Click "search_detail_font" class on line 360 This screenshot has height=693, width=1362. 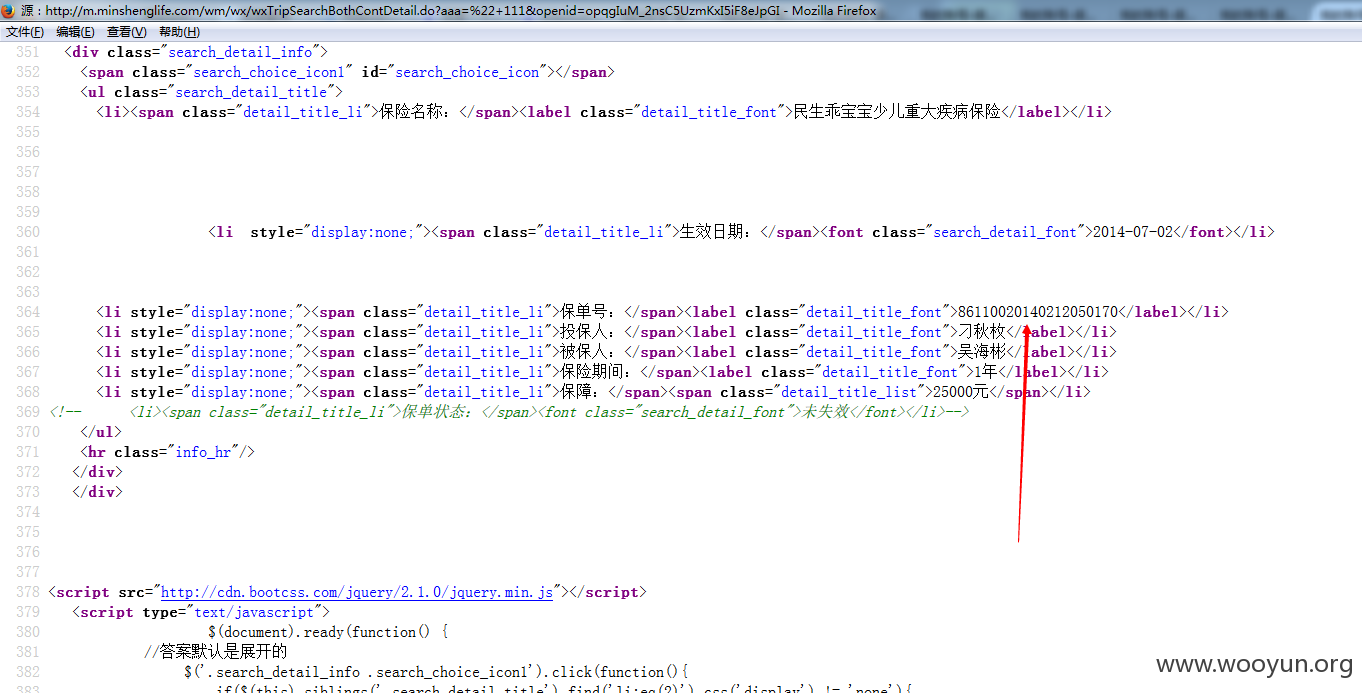(1004, 232)
